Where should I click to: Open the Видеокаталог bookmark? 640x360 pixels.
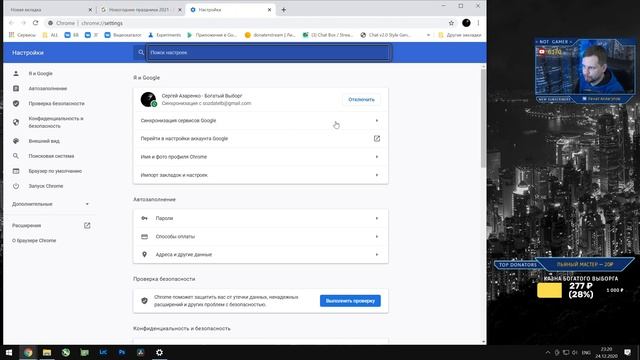(123, 35)
